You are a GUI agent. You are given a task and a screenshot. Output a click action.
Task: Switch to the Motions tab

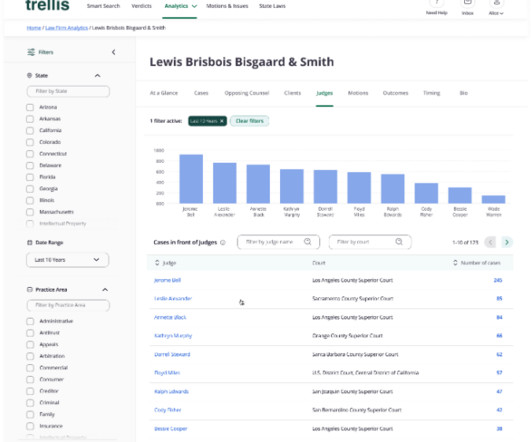[x=358, y=93]
